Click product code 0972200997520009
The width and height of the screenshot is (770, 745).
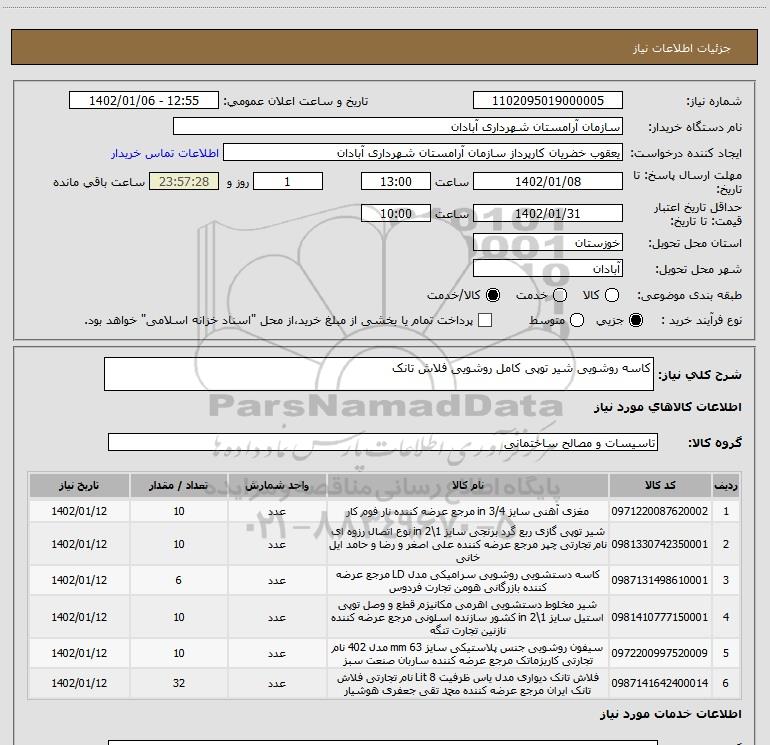(x=660, y=653)
